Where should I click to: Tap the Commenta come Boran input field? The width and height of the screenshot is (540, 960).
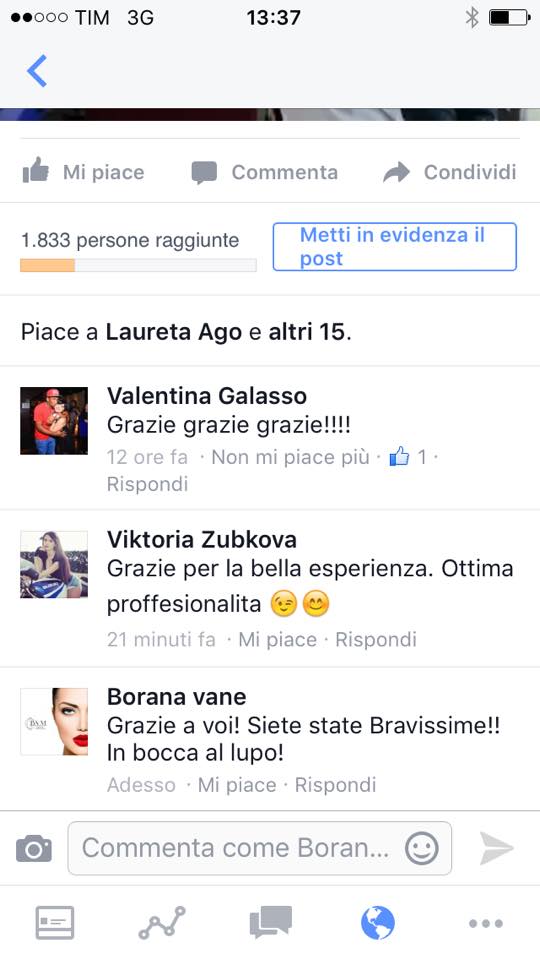pos(260,849)
